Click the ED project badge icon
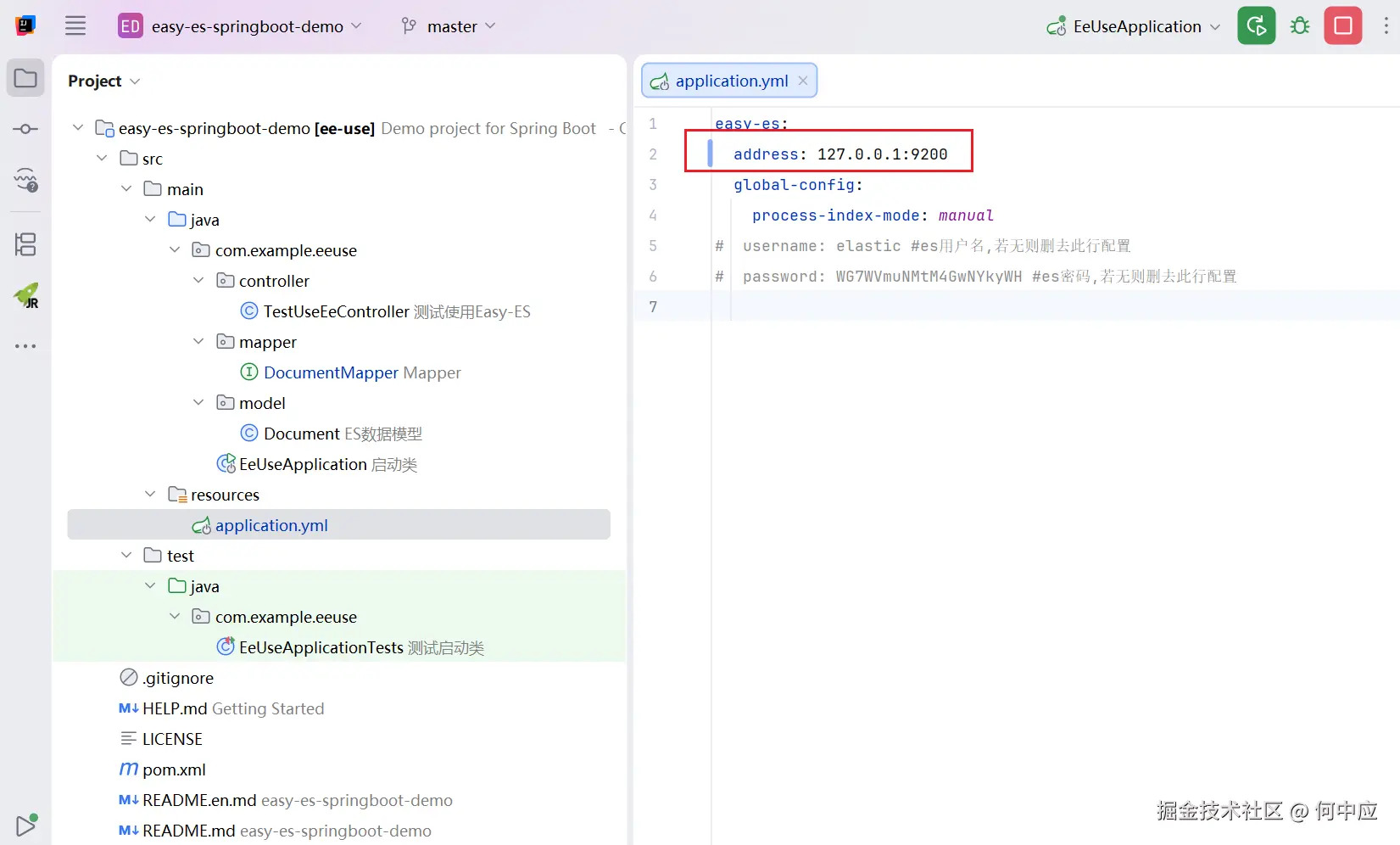Viewport: 1400px width, 845px height. coord(130,26)
